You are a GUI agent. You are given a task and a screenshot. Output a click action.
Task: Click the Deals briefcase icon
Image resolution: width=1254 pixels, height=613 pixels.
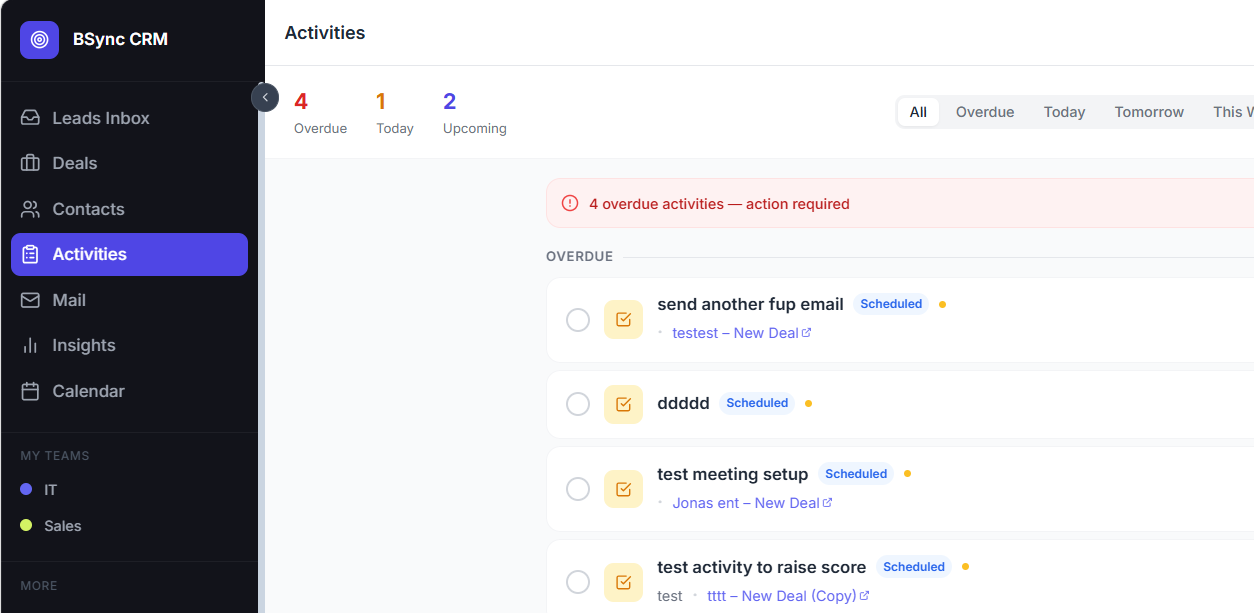(x=31, y=163)
